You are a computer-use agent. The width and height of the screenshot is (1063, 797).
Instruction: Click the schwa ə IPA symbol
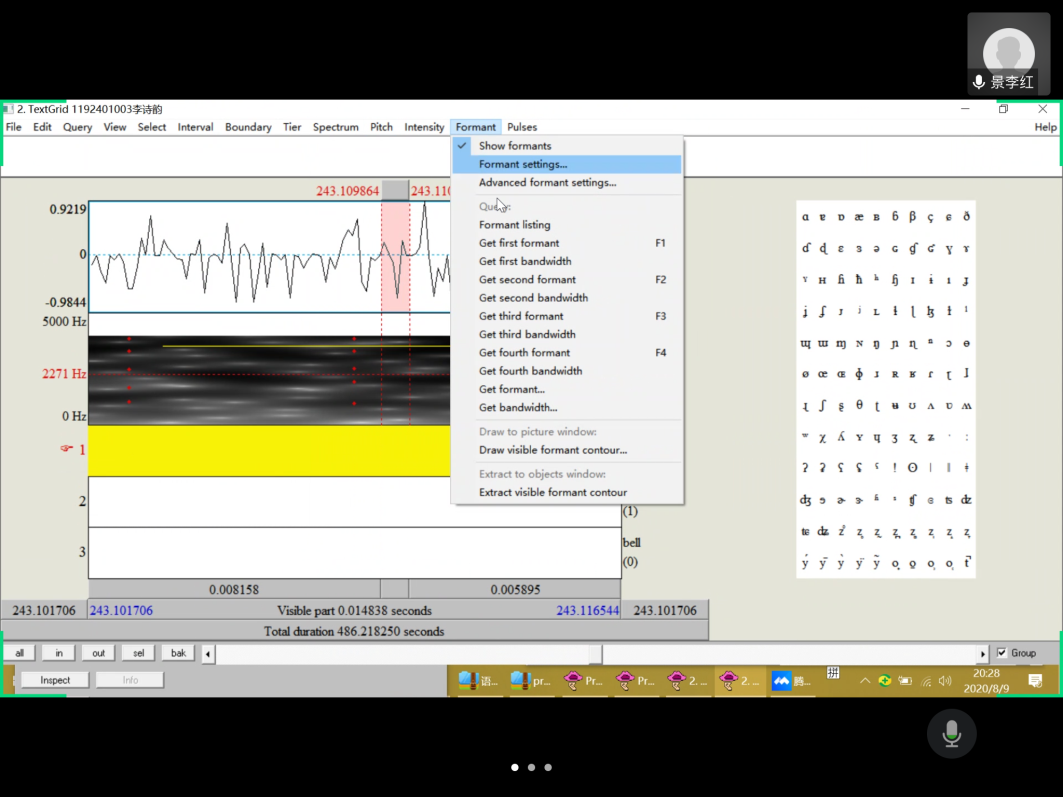click(876, 249)
